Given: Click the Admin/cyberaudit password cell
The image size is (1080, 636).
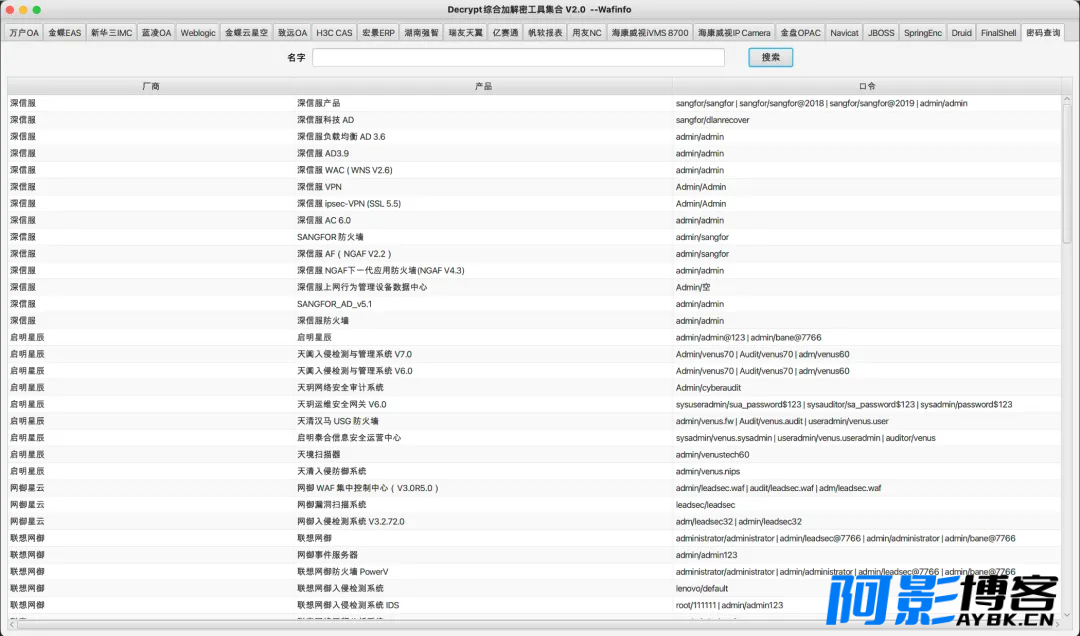Looking at the screenshot, I should (867, 388).
